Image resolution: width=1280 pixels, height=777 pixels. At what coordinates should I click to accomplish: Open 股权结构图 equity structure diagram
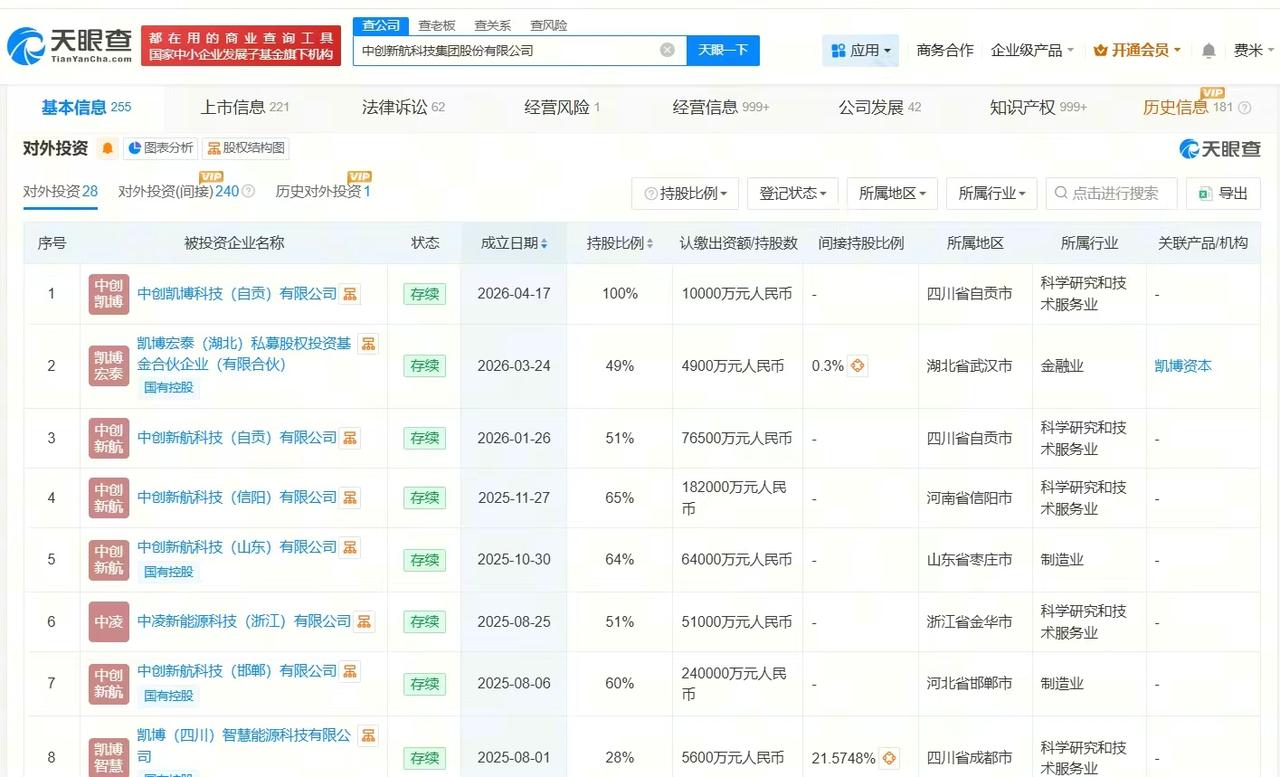click(x=246, y=148)
